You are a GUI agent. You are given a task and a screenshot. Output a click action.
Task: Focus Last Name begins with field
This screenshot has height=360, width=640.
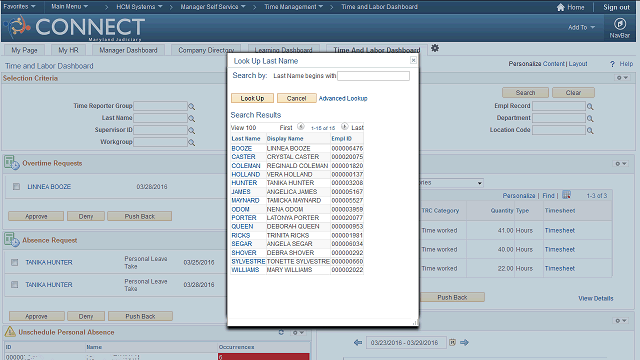pyautogui.click(x=373, y=76)
